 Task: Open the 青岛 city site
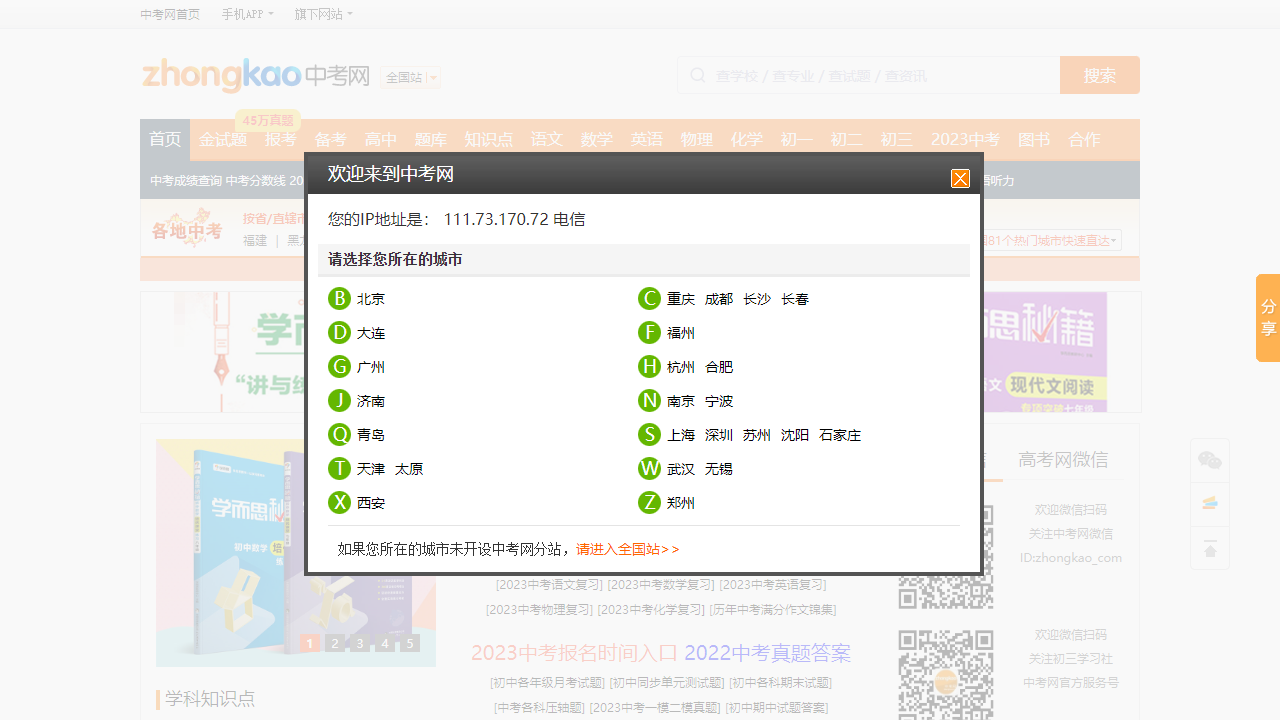point(371,435)
